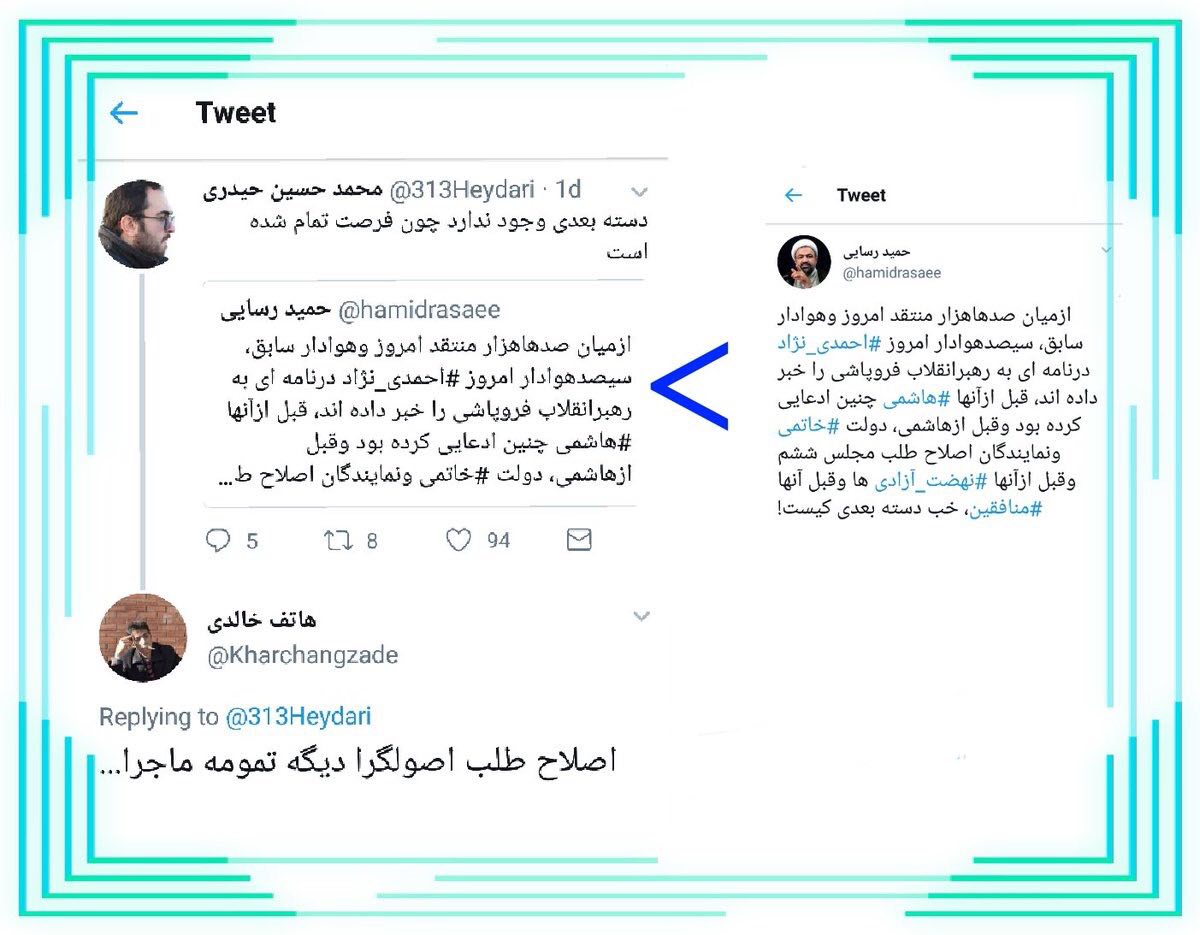Open @313Heydari link in Replying to
Screen dimensions: 1200x935
click(298, 717)
